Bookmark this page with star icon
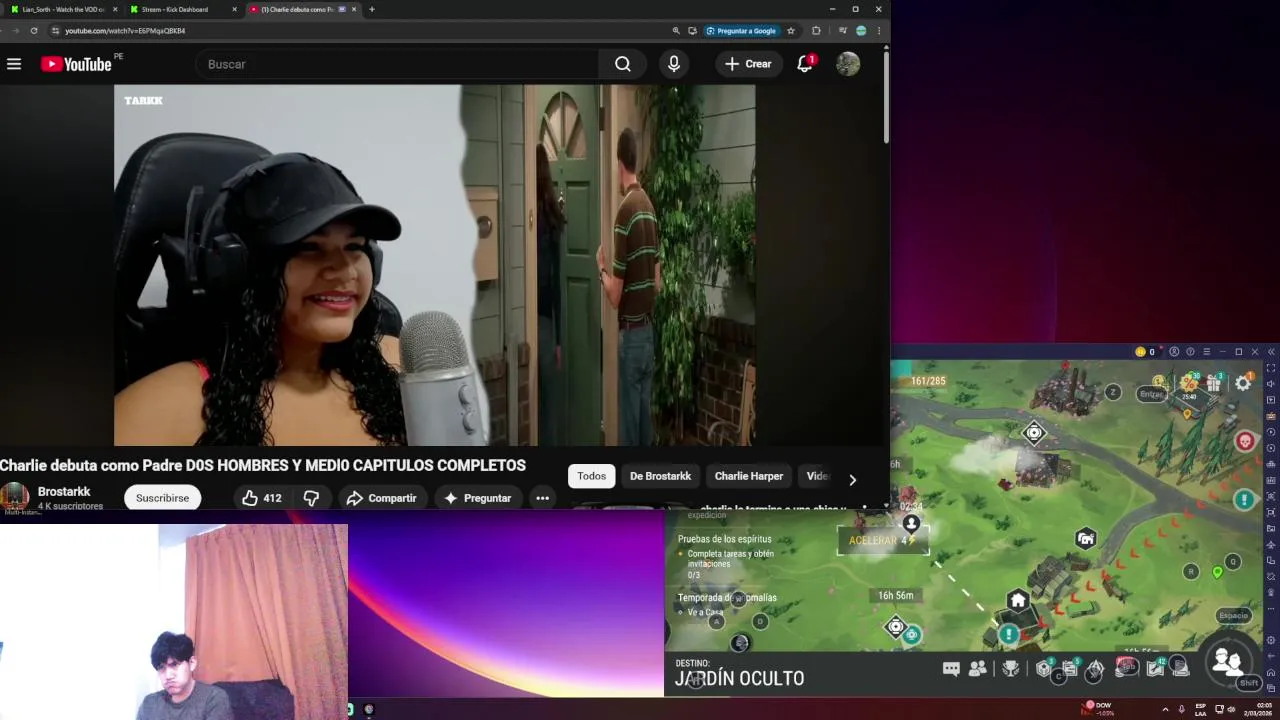This screenshot has height=720, width=1280. point(791,31)
